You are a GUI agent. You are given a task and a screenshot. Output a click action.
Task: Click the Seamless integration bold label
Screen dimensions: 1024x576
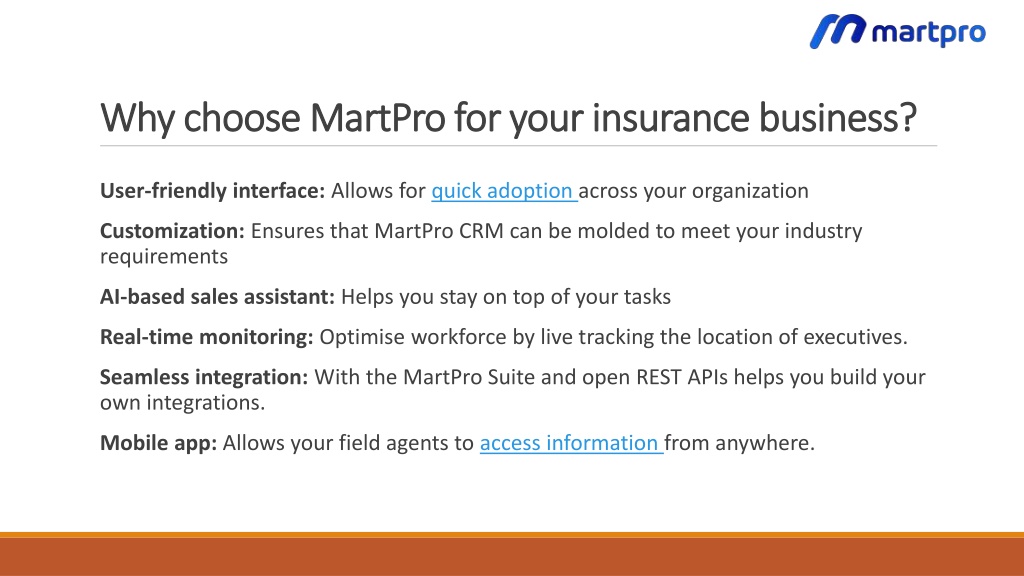[x=204, y=377]
